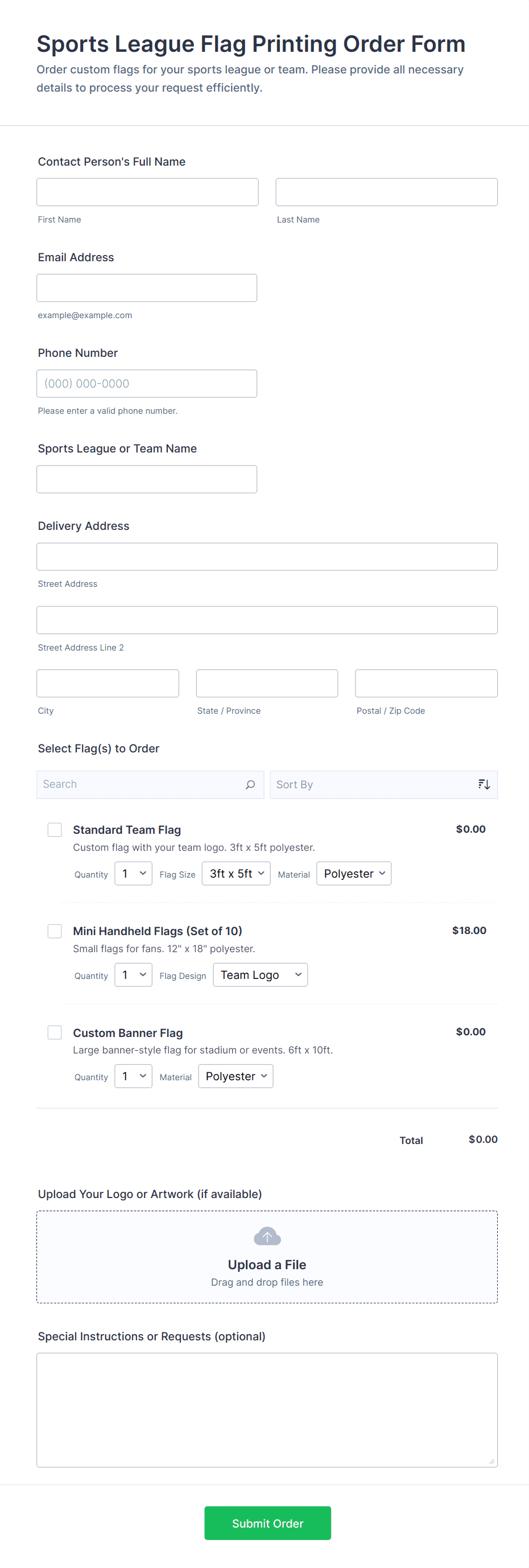Expand Custom Banner Flag Material dropdown

(x=236, y=1076)
